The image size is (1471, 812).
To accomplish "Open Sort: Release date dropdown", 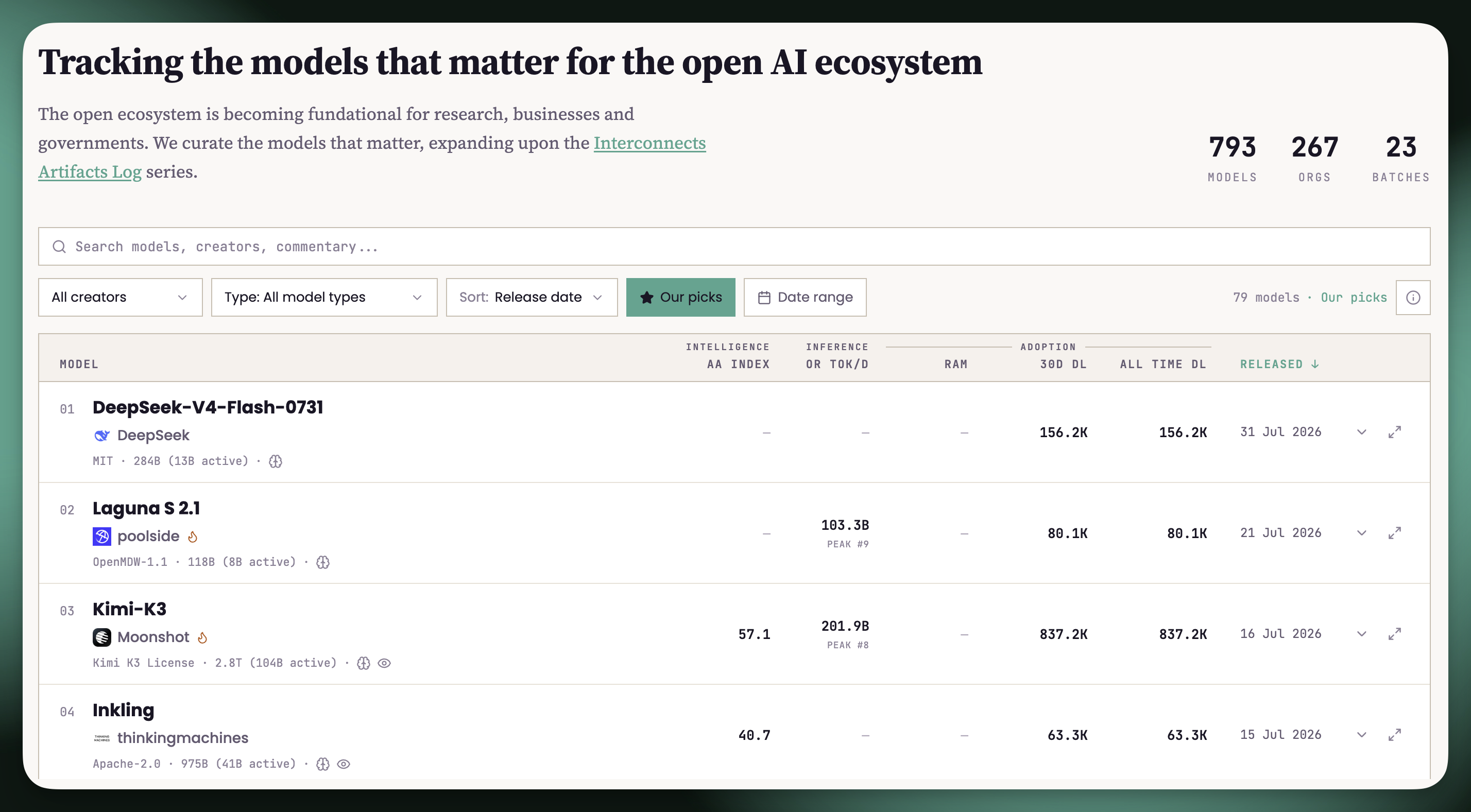I will pyautogui.click(x=532, y=298).
